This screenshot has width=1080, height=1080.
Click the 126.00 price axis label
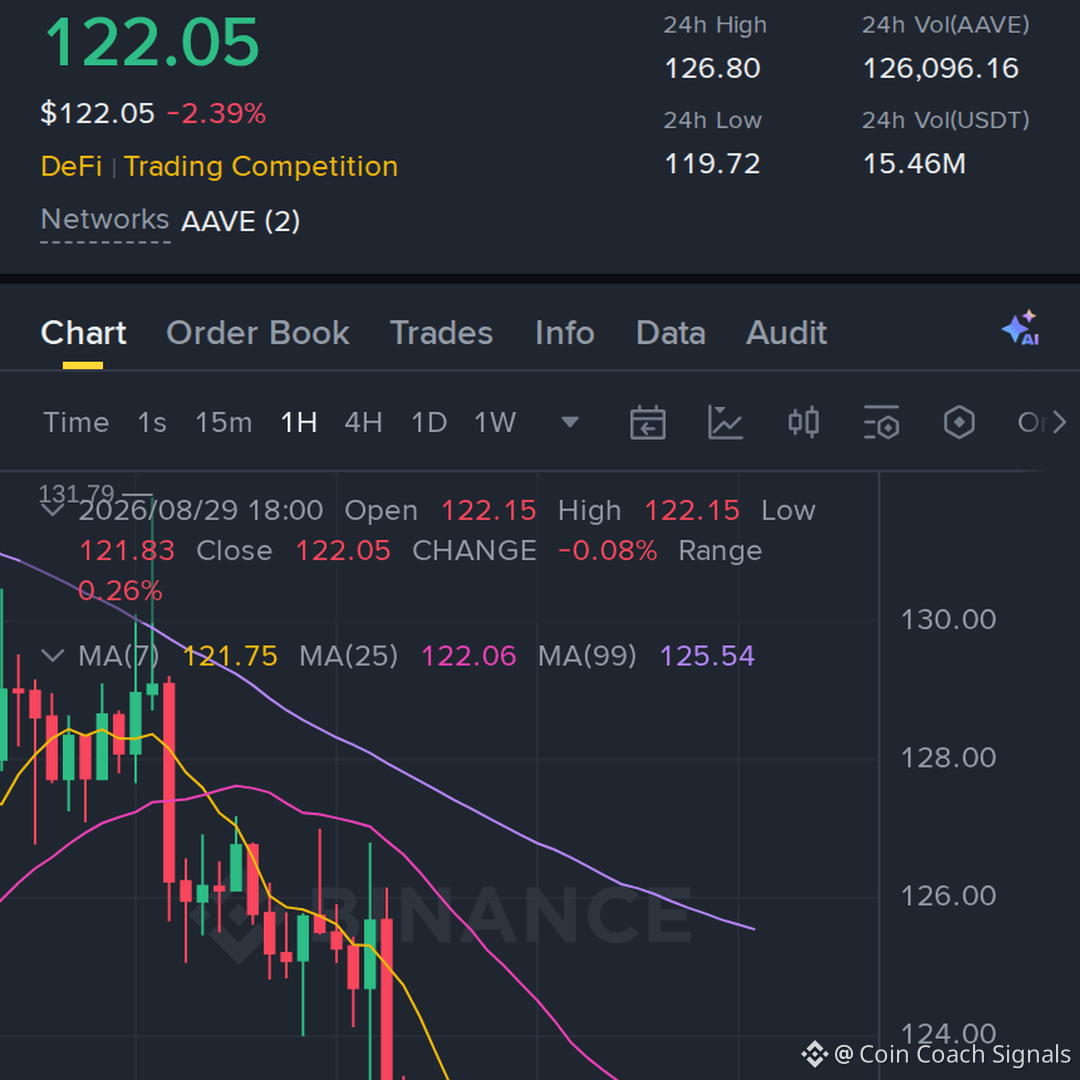948,895
